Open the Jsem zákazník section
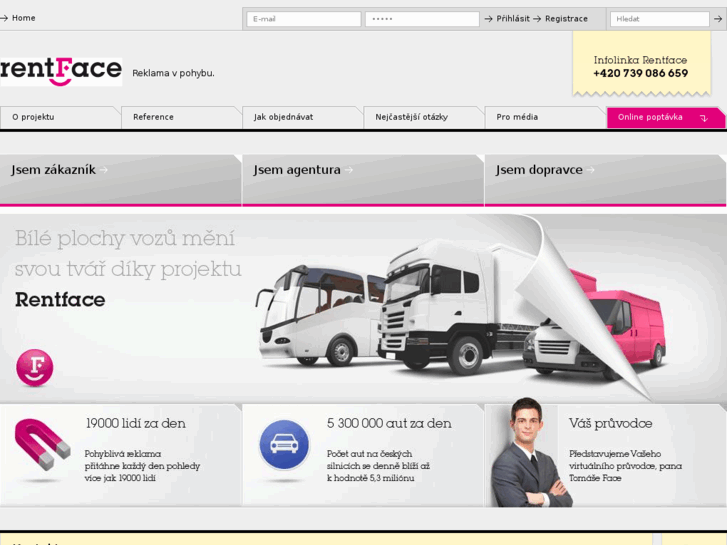Screen dimensions: 727x545 coord(121,180)
